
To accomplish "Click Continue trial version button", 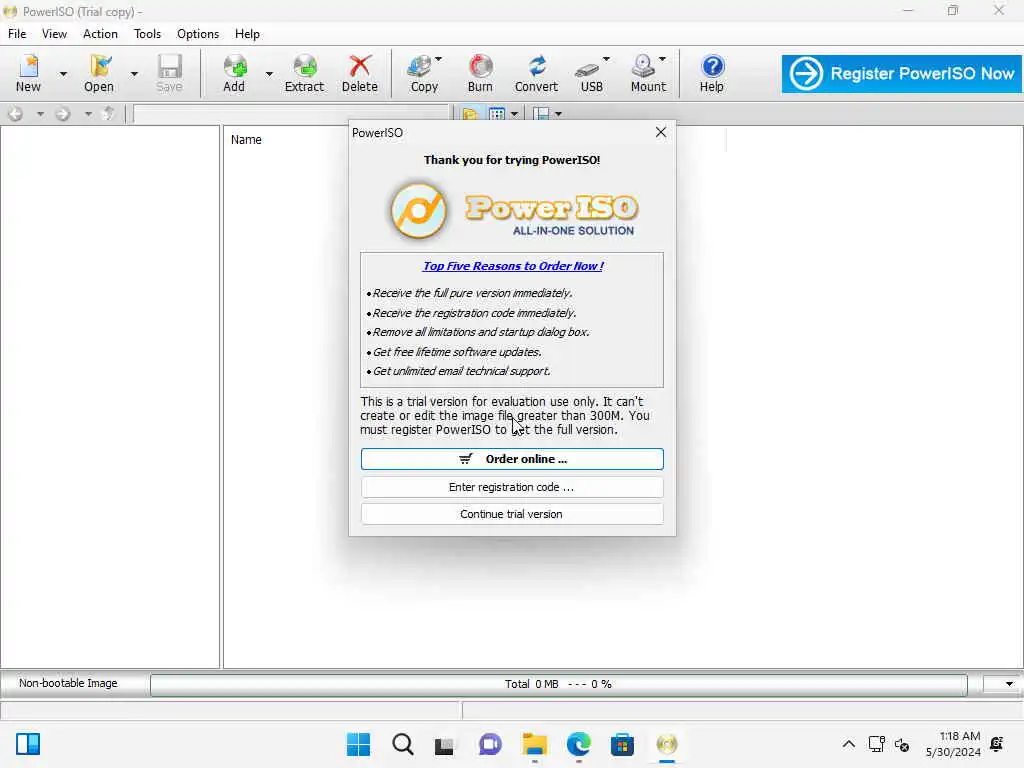I will 512,514.
